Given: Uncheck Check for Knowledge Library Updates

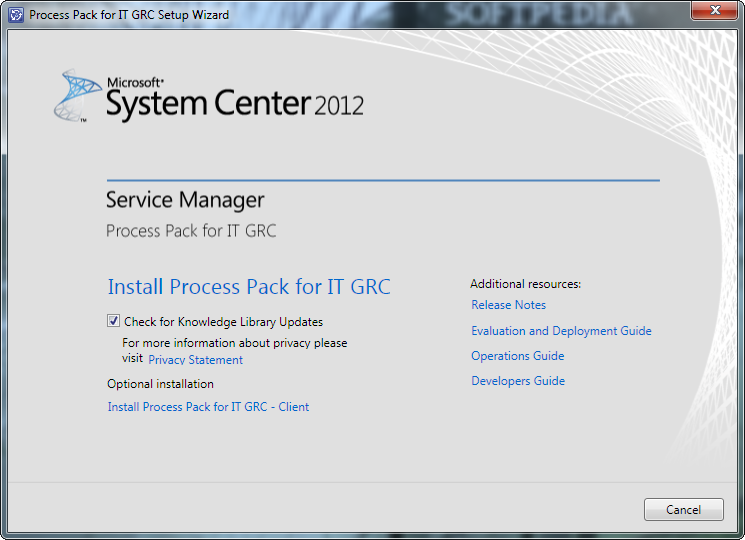Looking at the screenshot, I should (x=113, y=321).
